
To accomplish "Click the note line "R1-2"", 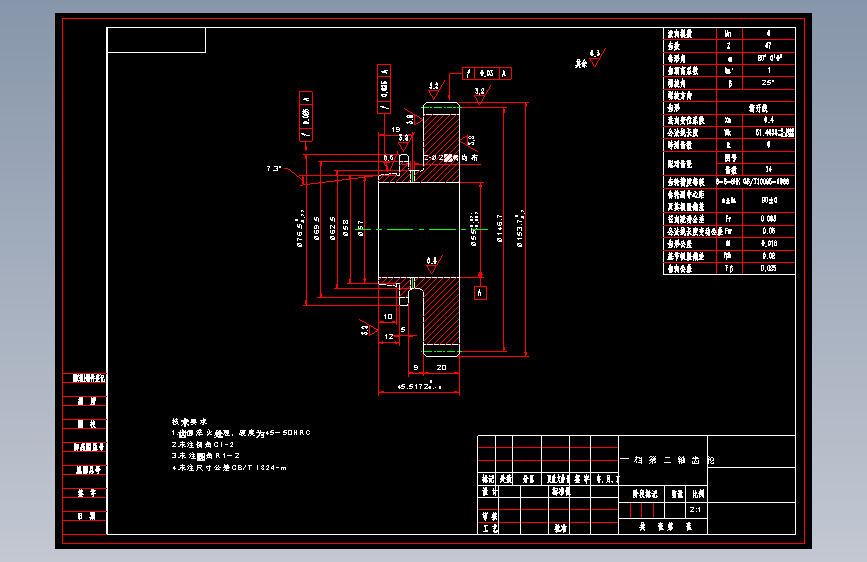I will [205, 456].
